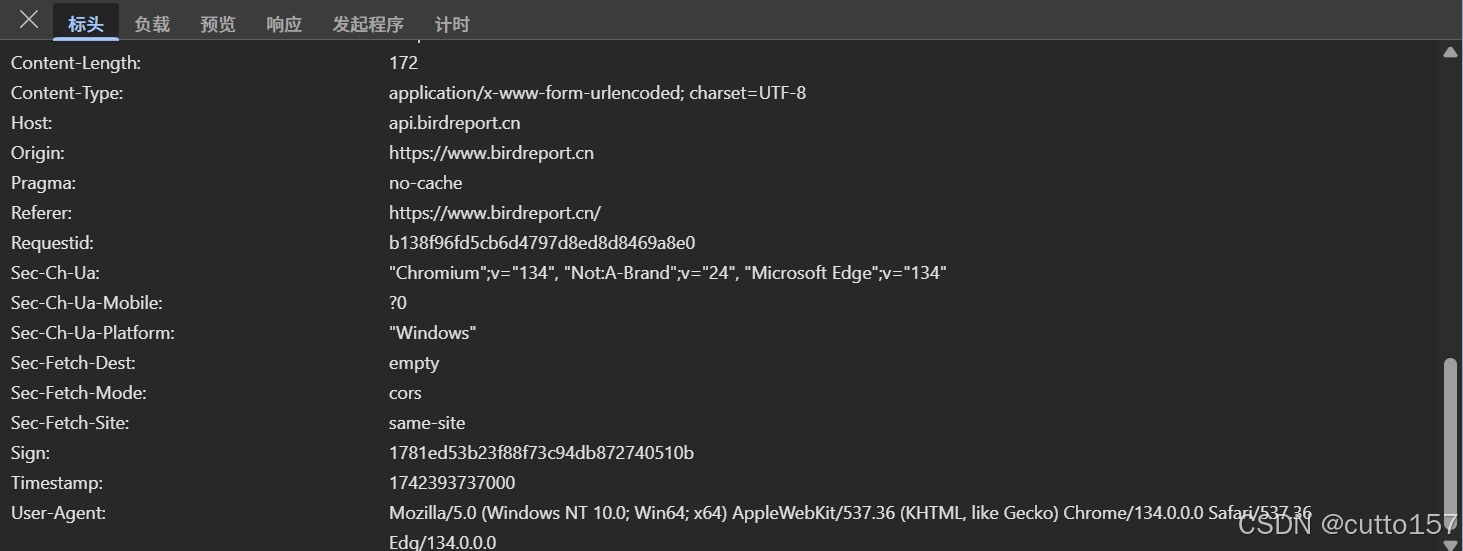This screenshot has width=1463, height=551.
Task: Switch to the 计时 tab
Action: click(452, 24)
